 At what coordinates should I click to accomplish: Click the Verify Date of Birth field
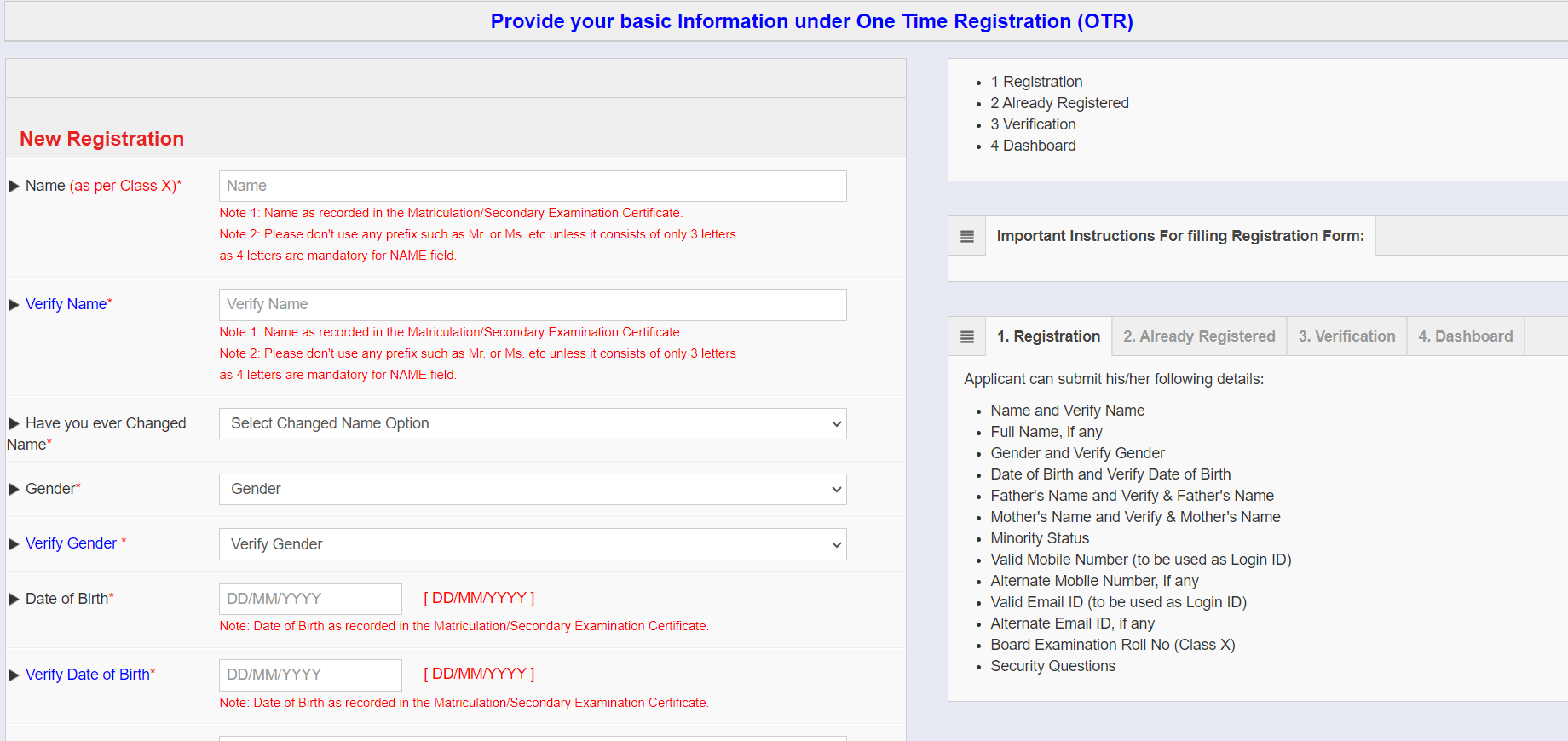[310, 675]
